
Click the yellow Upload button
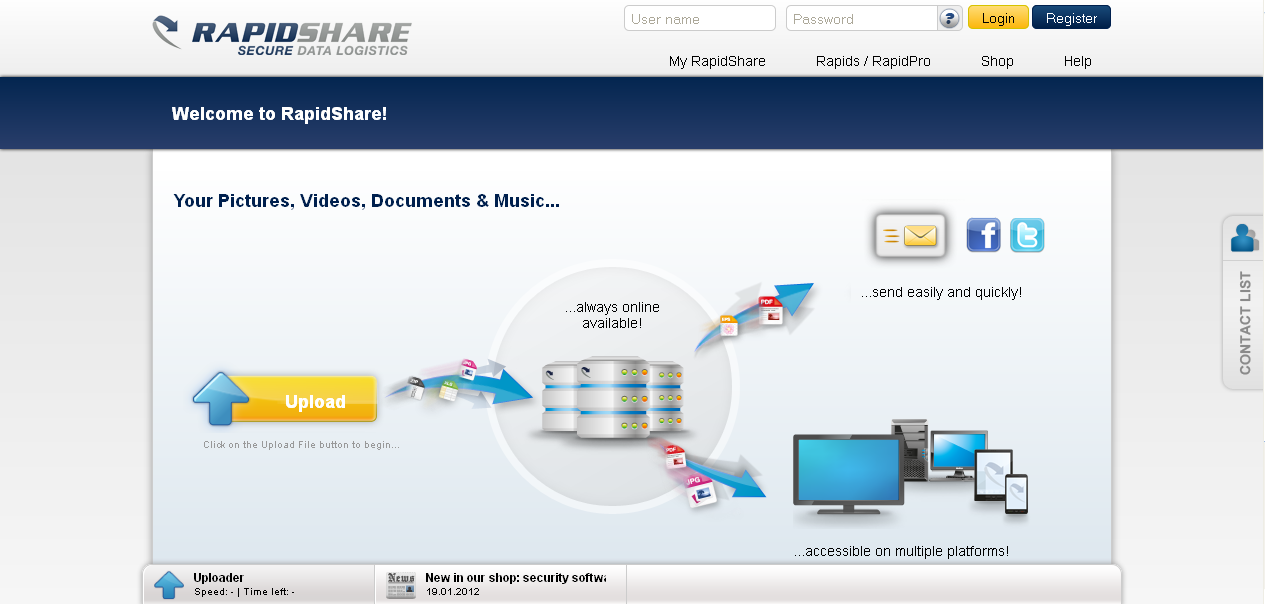coord(285,400)
